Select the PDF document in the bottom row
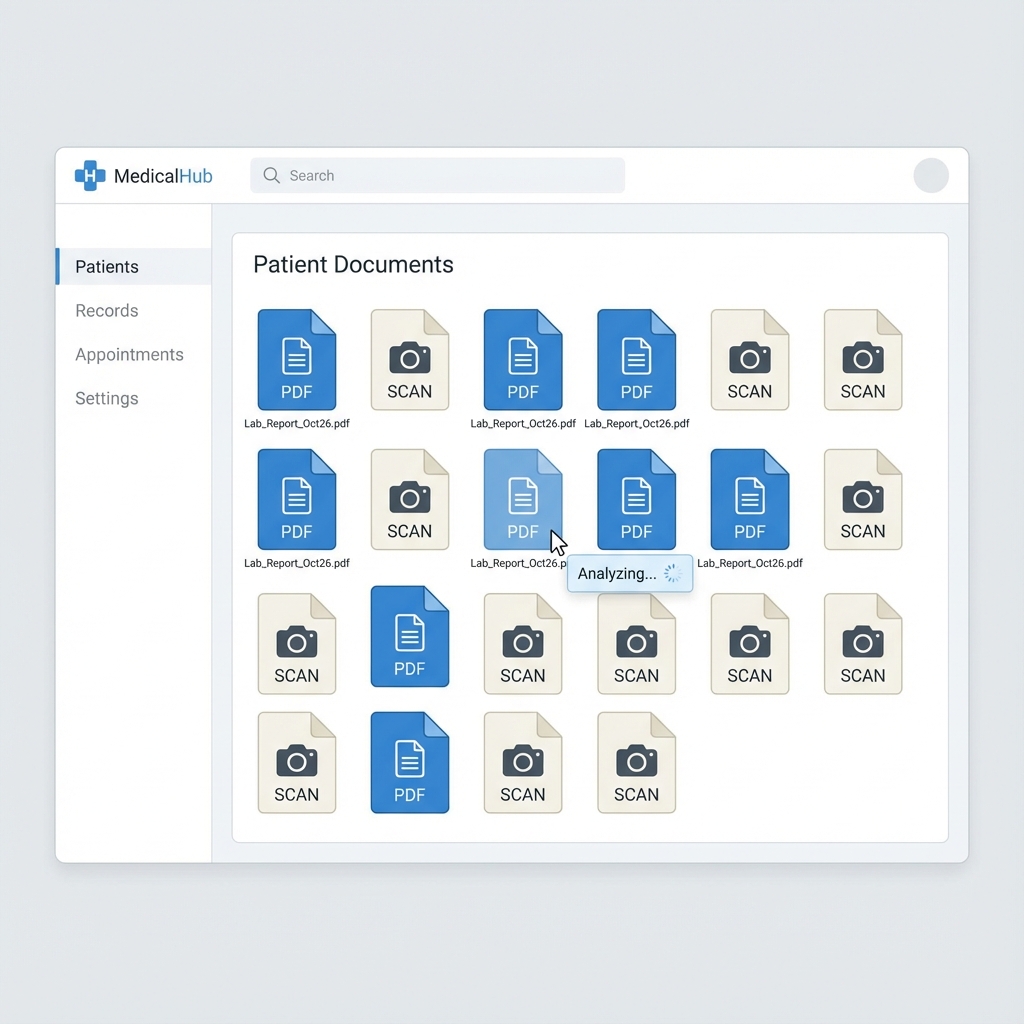 (x=410, y=762)
